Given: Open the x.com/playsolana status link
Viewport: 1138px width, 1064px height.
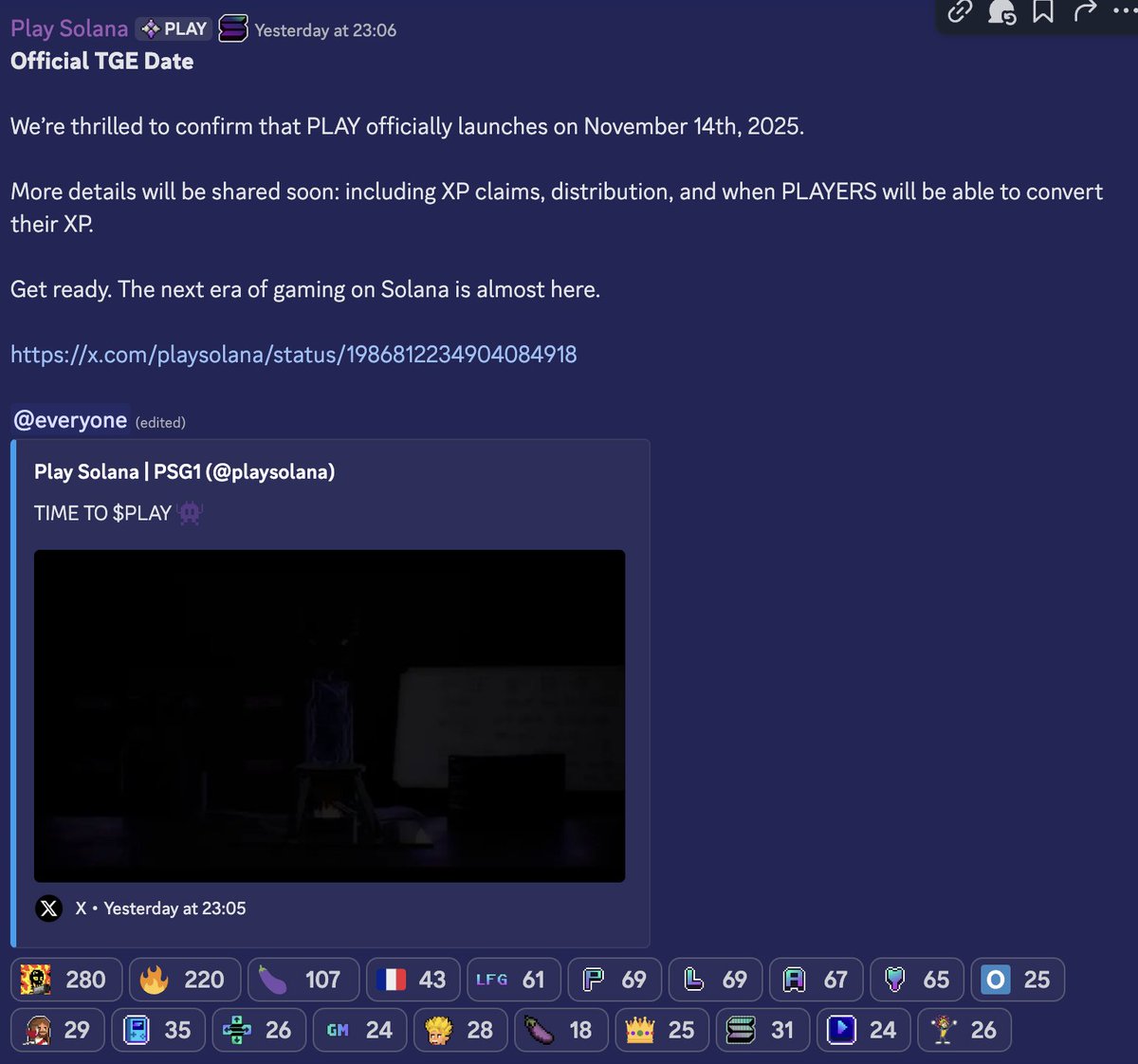Looking at the screenshot, I should coord(293,355).
